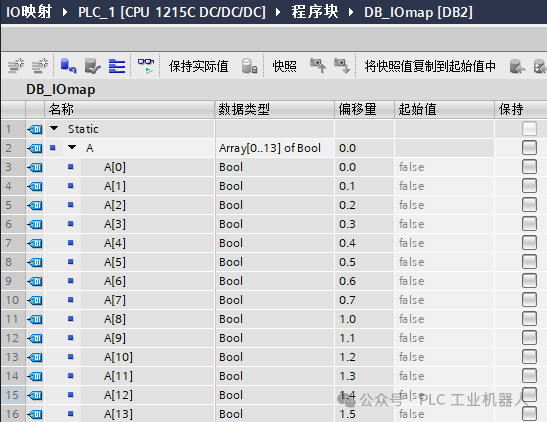Collapse array A expander arrow
This screenshot has height=422, width=547.
click(72, 147)
